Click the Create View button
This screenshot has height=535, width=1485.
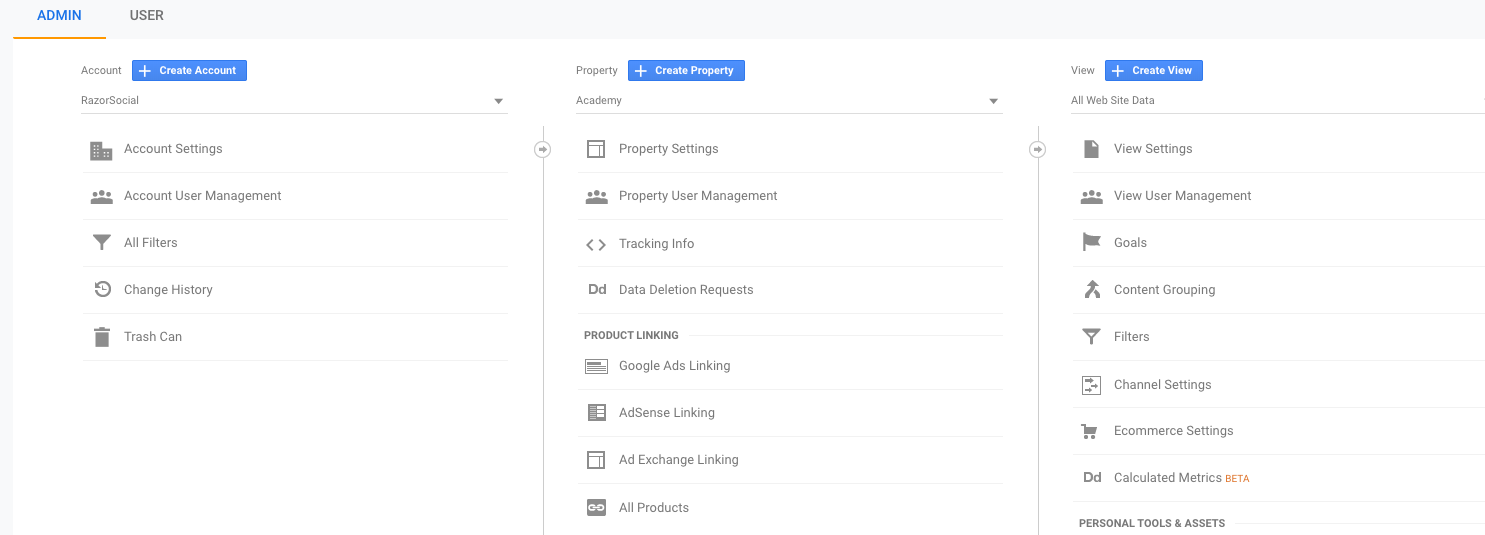(1153, 71)
